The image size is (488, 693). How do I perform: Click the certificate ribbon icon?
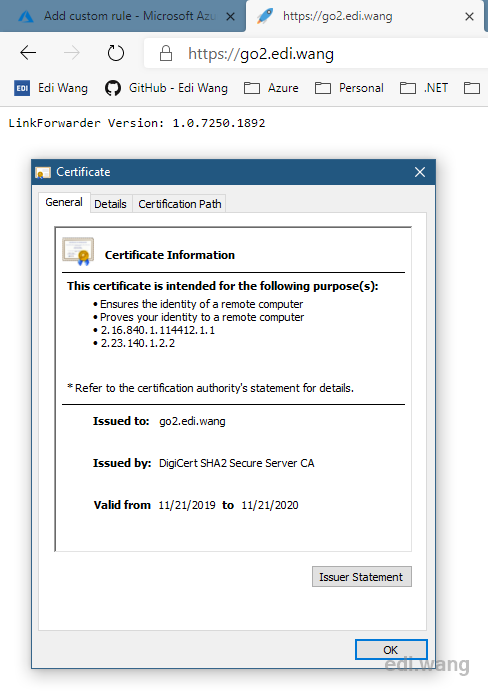click(78, 251)
